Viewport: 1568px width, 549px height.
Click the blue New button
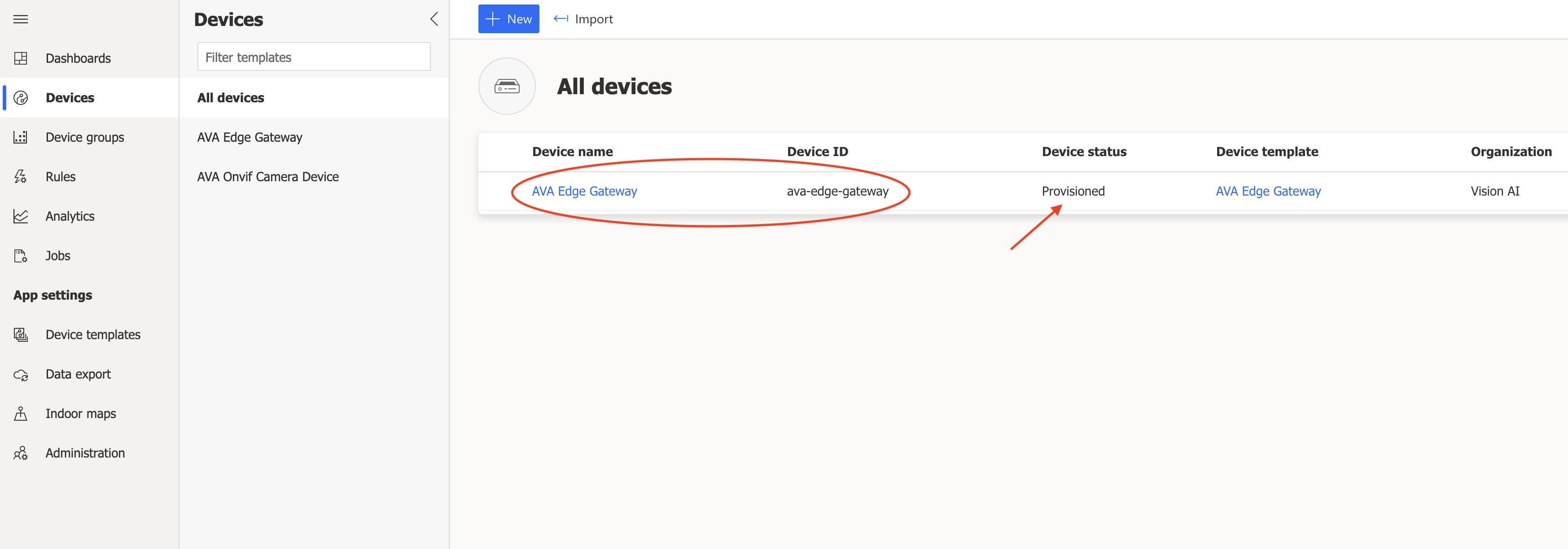(508, 19)
